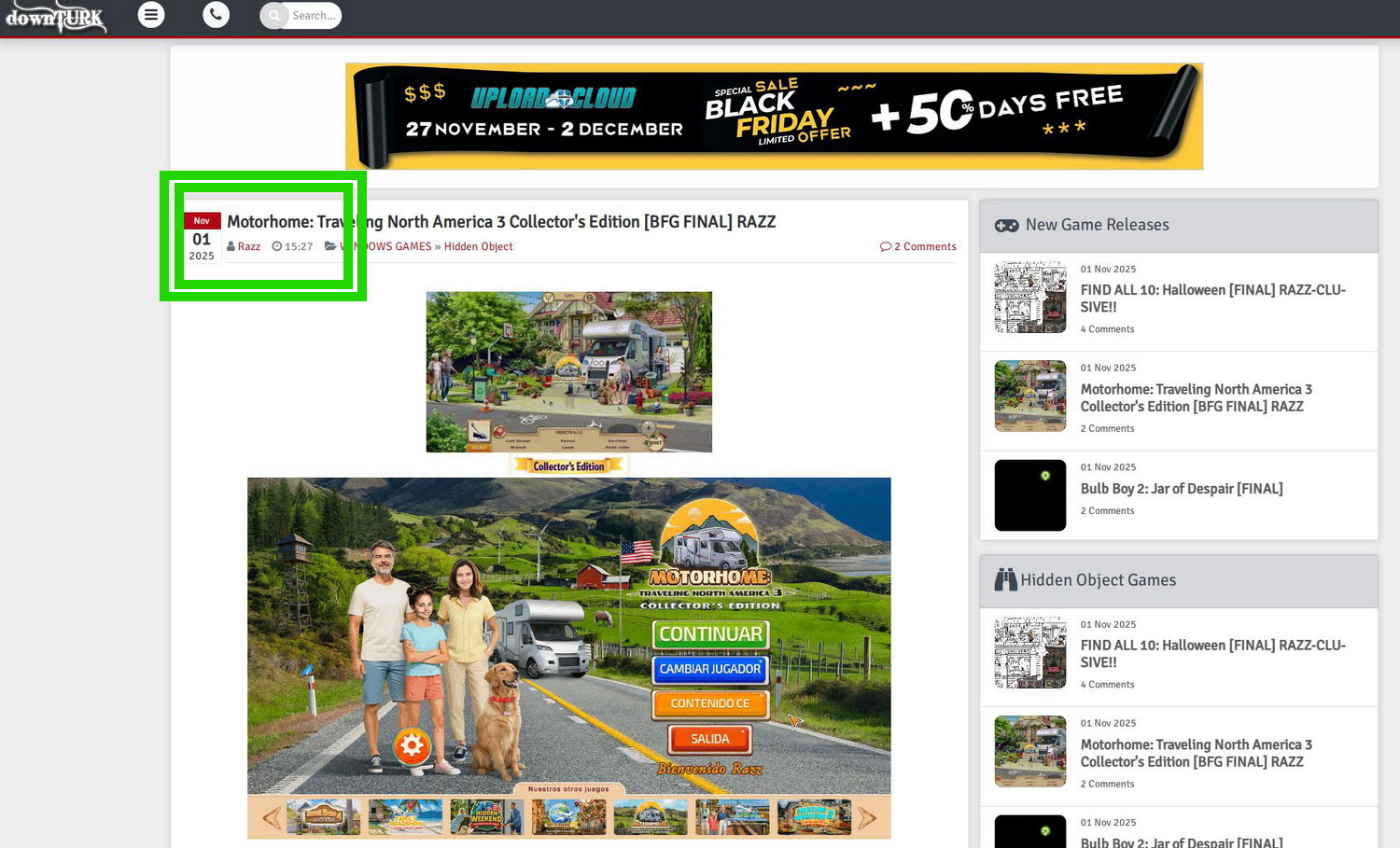Go to homepage via the downTURK logo
This screenshot has width=1400, height=848.
pos(56,17)
